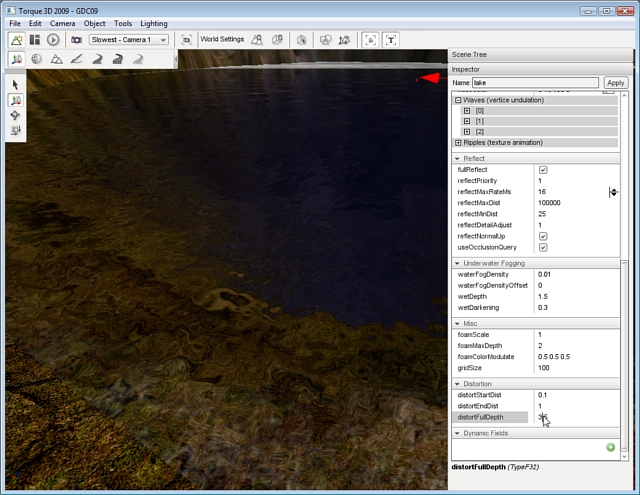The width and height of the screenshot is (640, 495).
Task: Click the World Settings label
Action: coord(220,40)
